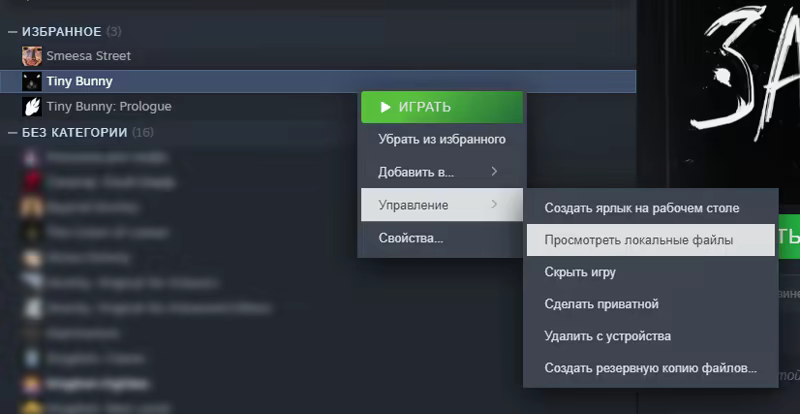Open Просмотреть локальные файлы
The image size is (800, 414).
click(638, 240)
